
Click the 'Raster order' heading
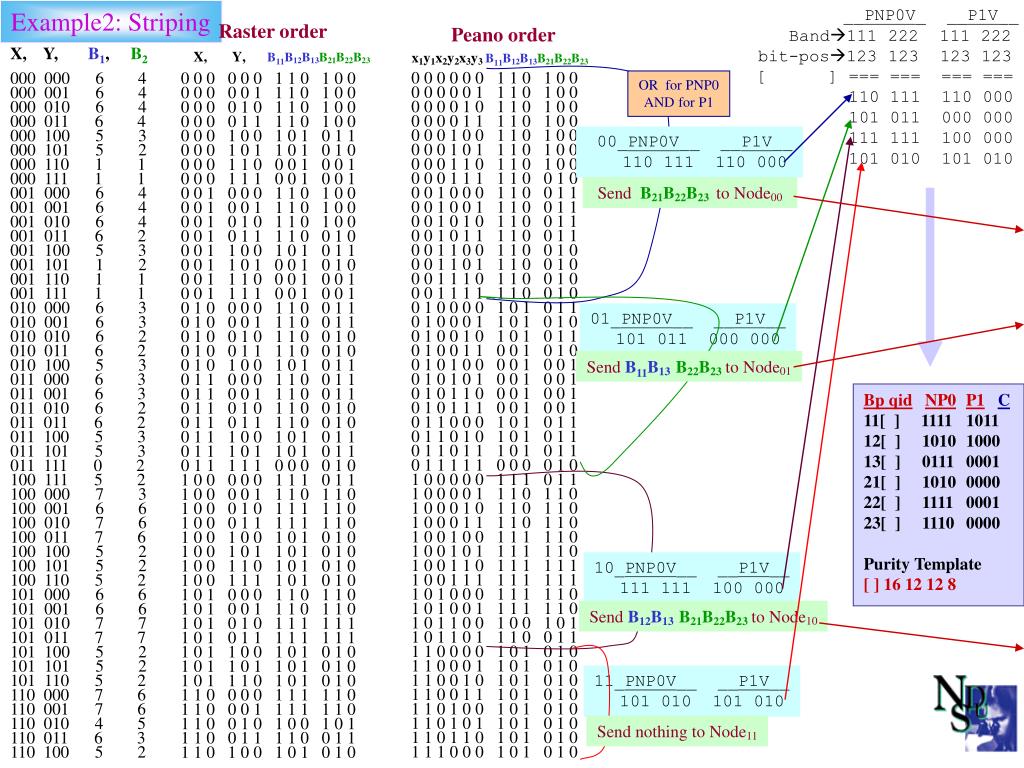coord(273,31)
